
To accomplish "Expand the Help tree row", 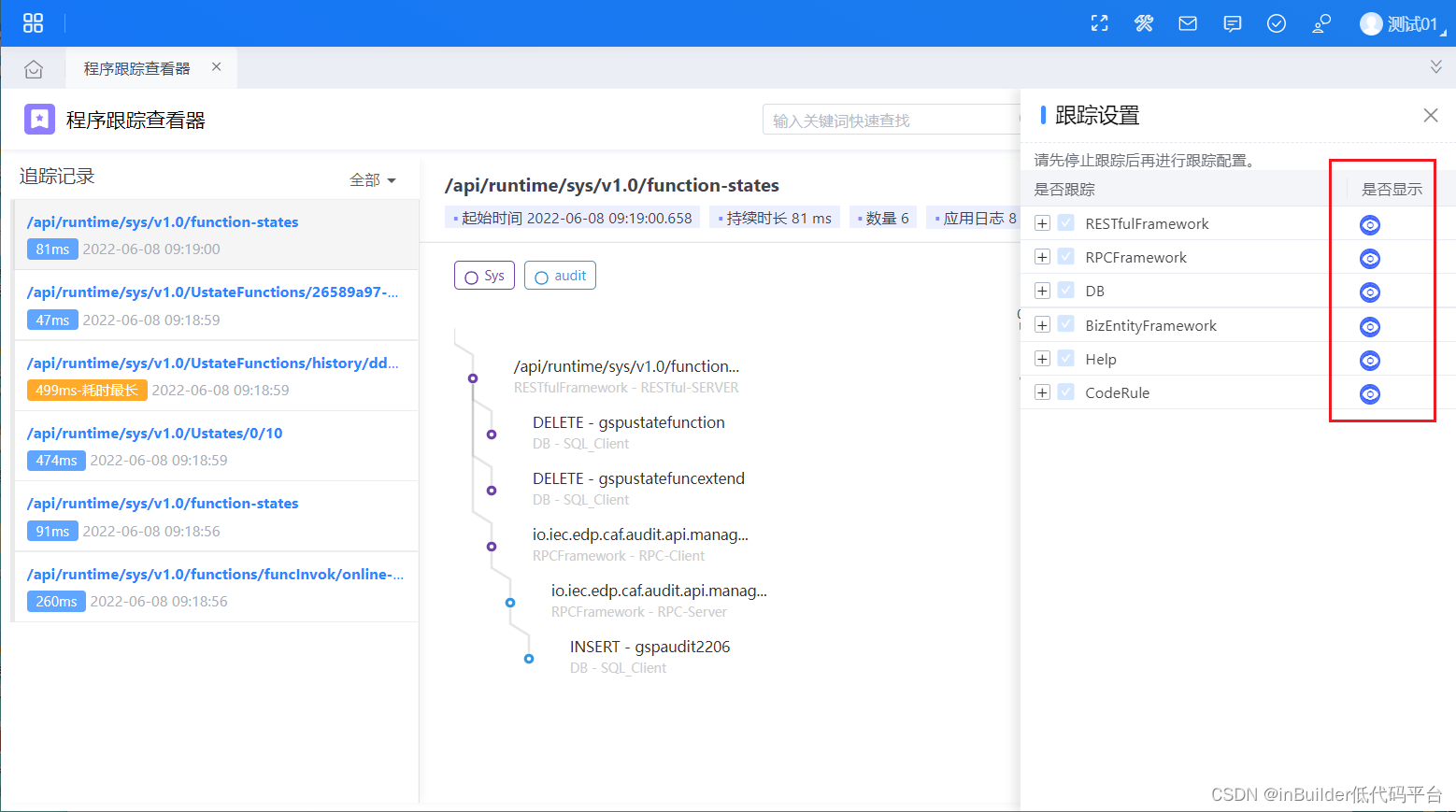I will tap(1042, 359).
